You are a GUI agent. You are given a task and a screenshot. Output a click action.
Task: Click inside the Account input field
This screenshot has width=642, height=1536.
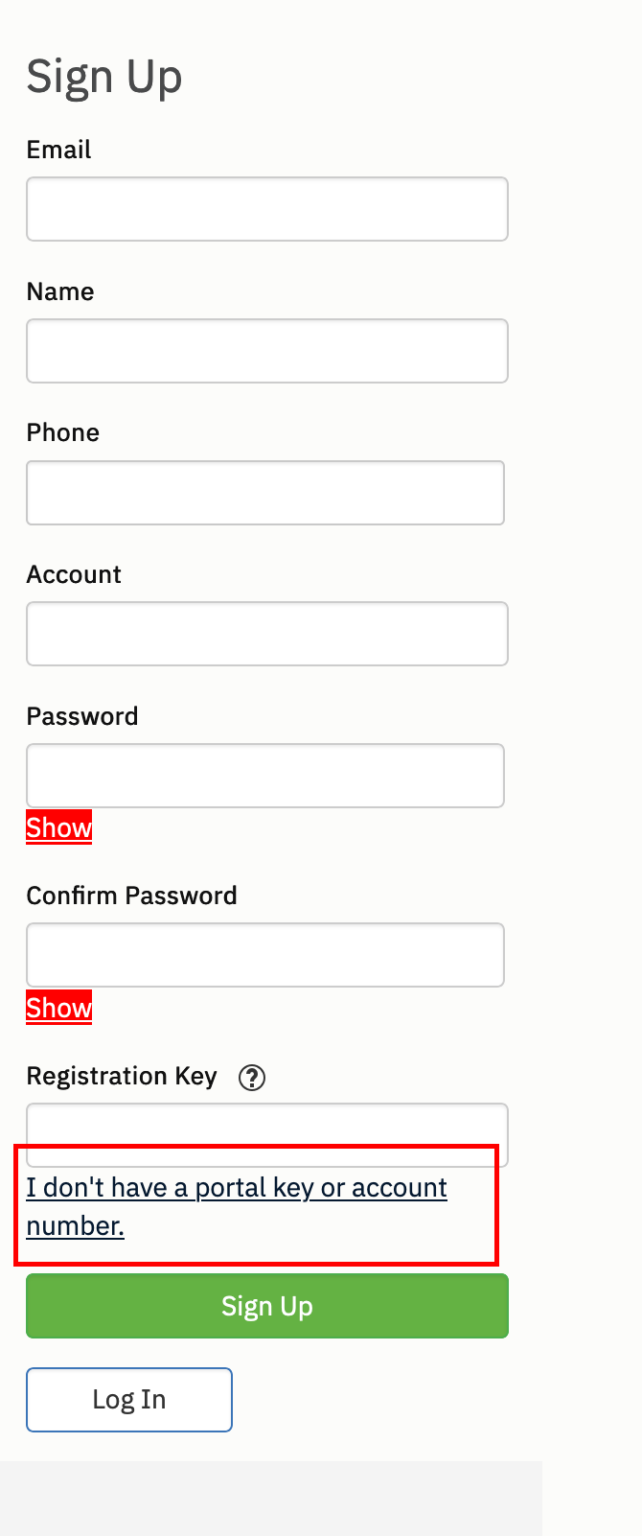[267, 633]
